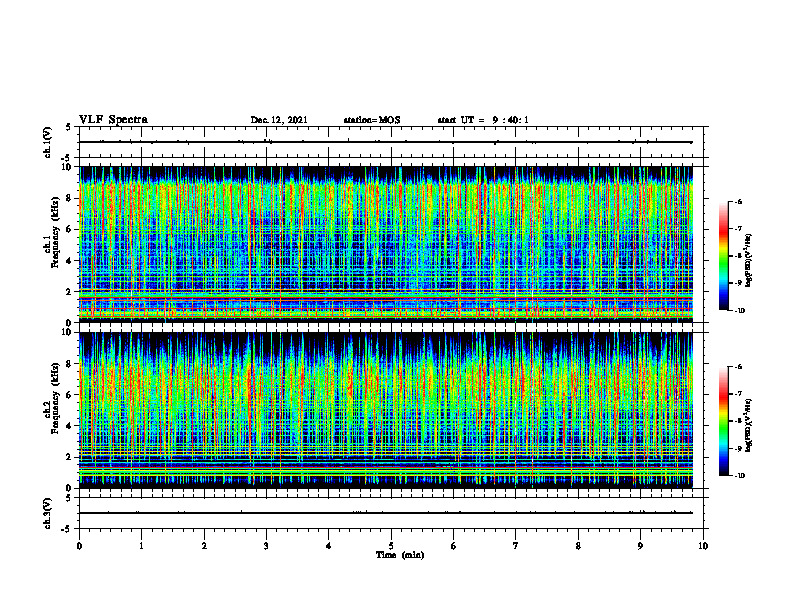The height and width of the screenshot is (612, 792).
Task: Click the "start UT = 9:40:1" header text
Action: (x=483, y=120)
